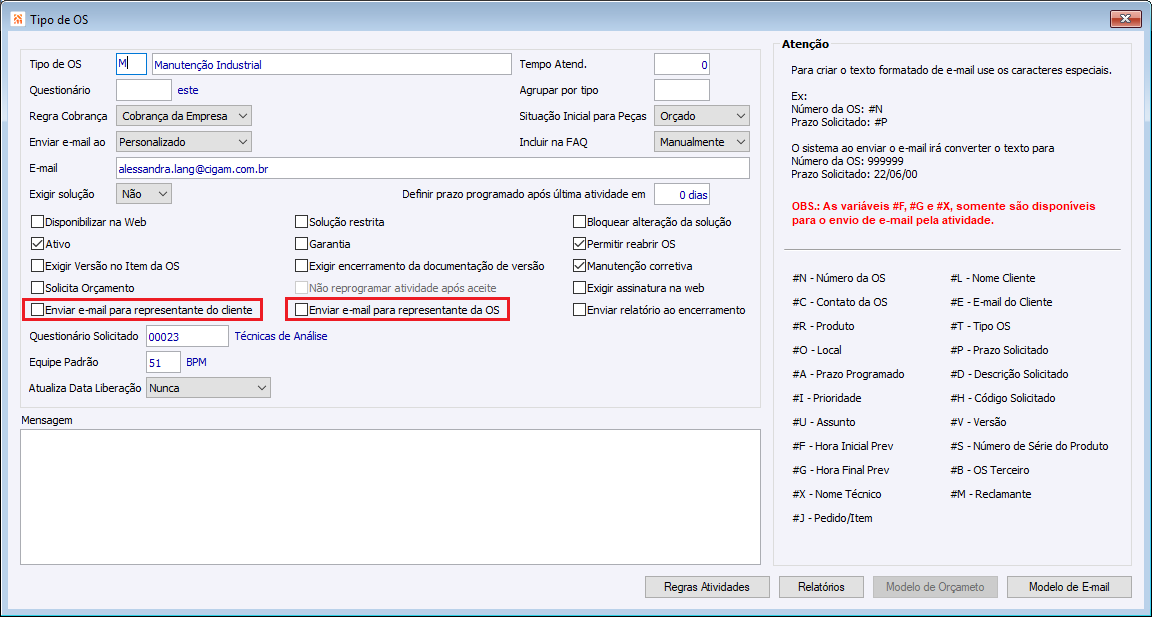Check Bloquear alteração da solução
Viewport: 1152px width, 617px height.
[x=580, y=221]
